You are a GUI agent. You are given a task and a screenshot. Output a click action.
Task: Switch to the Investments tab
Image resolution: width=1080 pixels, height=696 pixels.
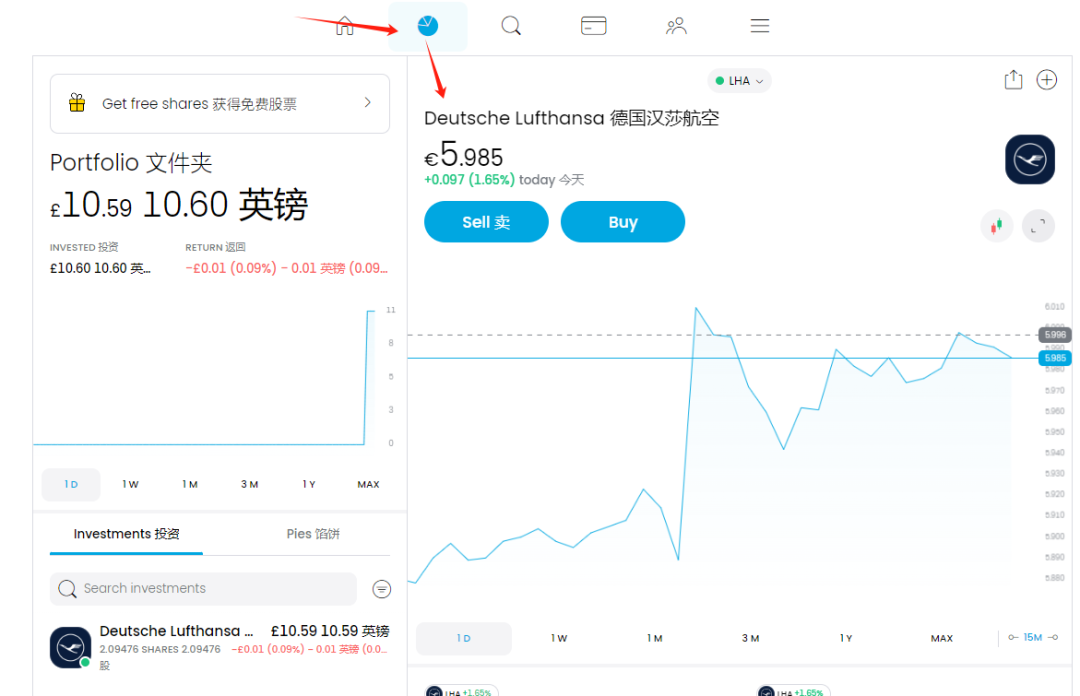pyautogui.click(x=126, y=534)
